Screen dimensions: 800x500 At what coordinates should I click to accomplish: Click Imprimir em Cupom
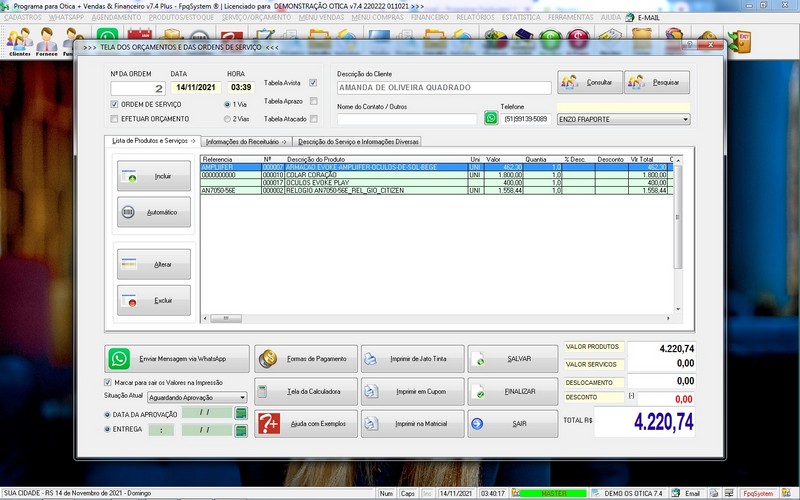point(413,391)
